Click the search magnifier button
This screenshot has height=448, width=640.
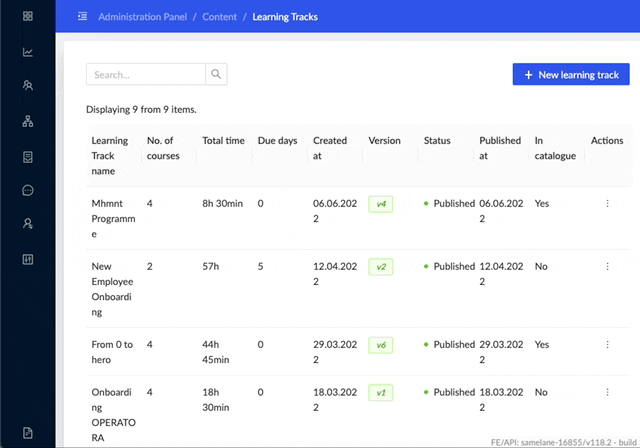[x=216, y=74]
